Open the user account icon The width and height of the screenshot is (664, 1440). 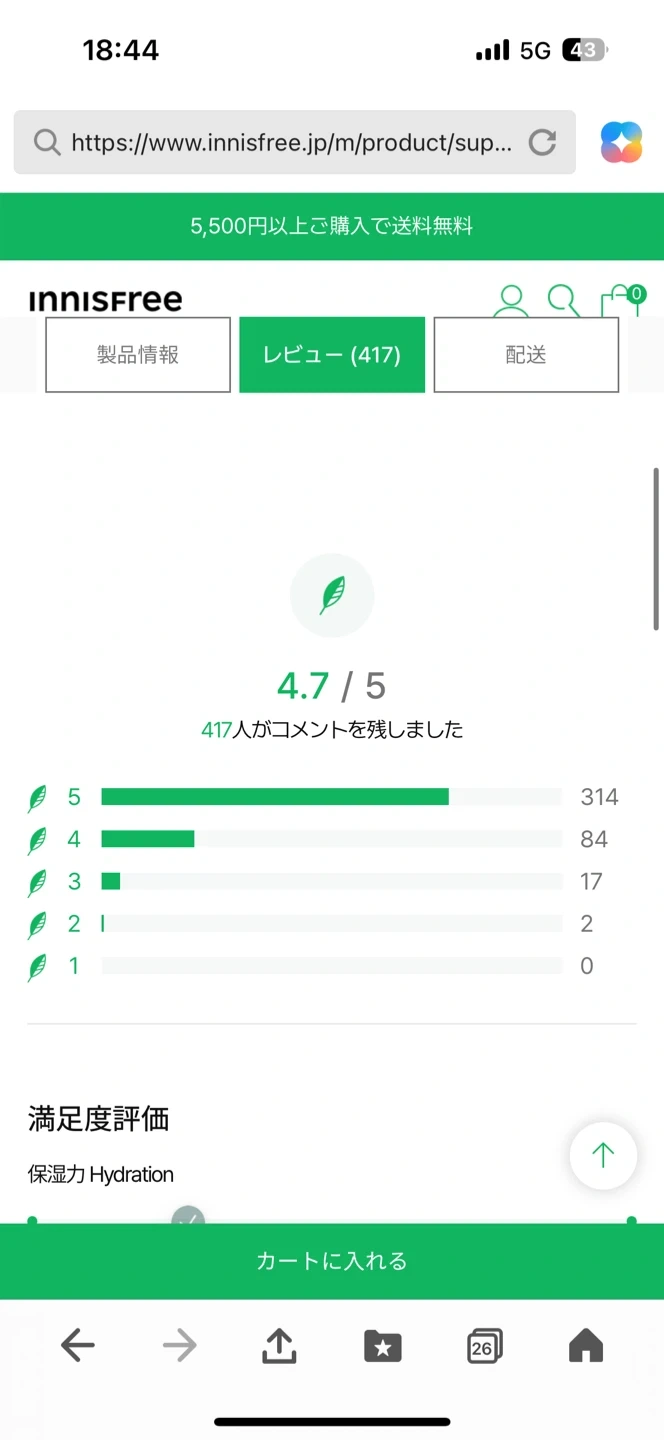(x=512, y=299)
